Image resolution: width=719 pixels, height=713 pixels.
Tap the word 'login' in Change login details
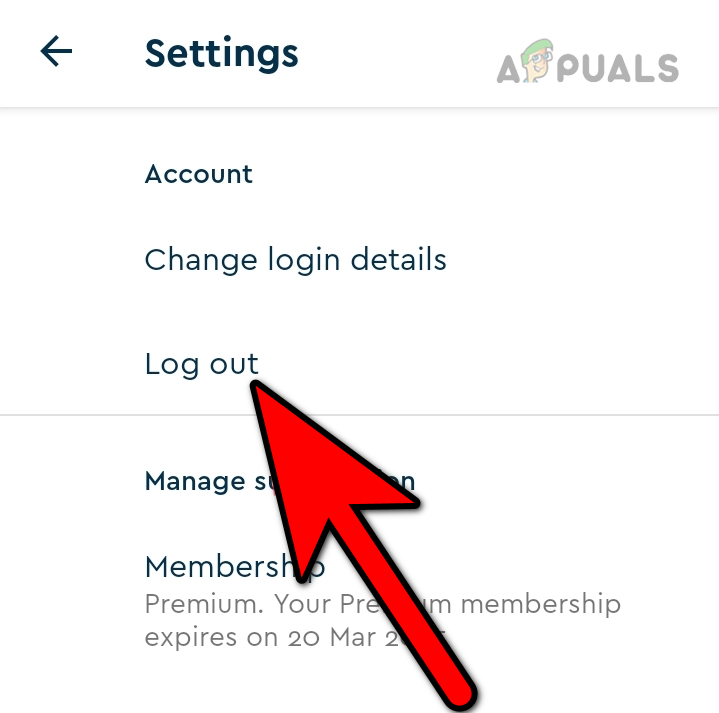[304, 260]
